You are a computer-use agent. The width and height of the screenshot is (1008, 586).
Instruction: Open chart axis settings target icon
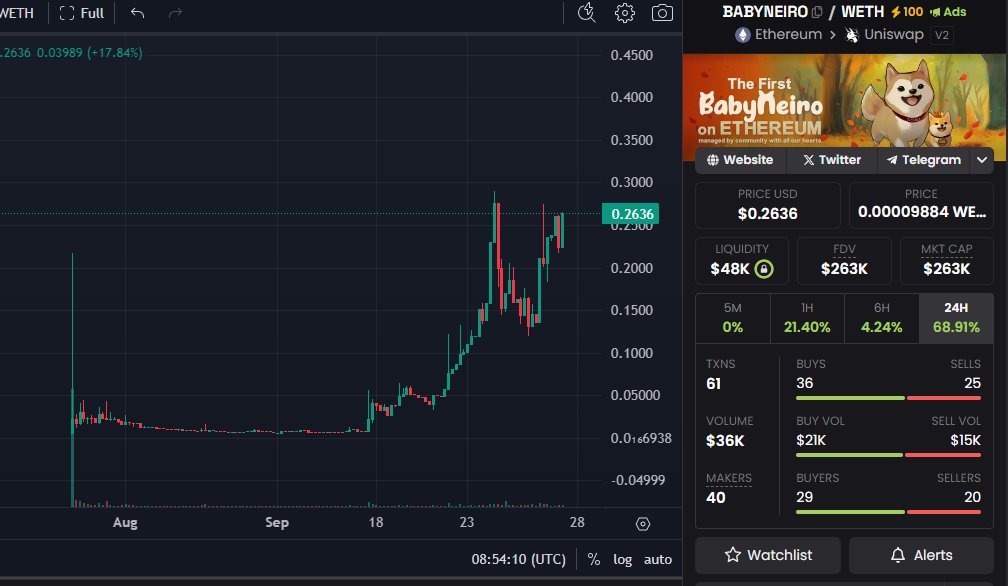point(643,524)
